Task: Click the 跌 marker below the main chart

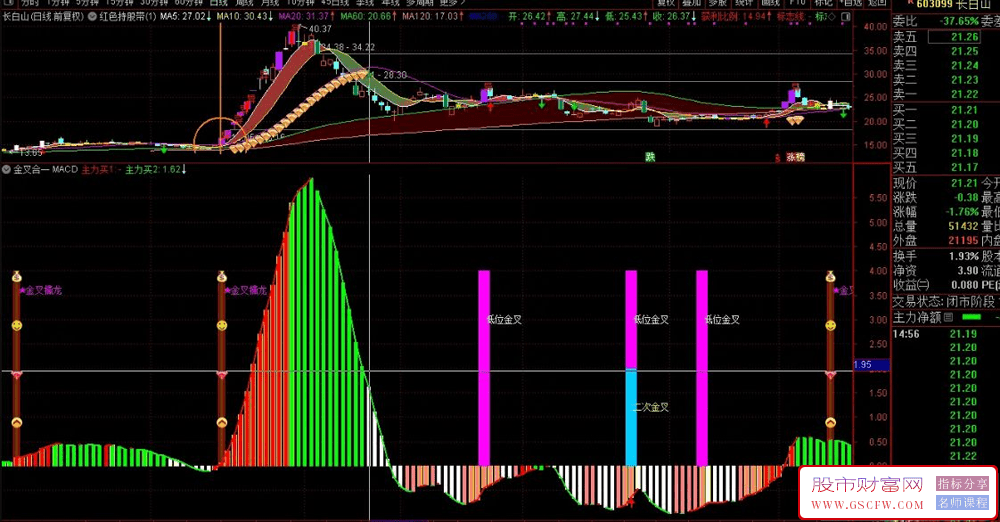Action: [x=650, y=157]
